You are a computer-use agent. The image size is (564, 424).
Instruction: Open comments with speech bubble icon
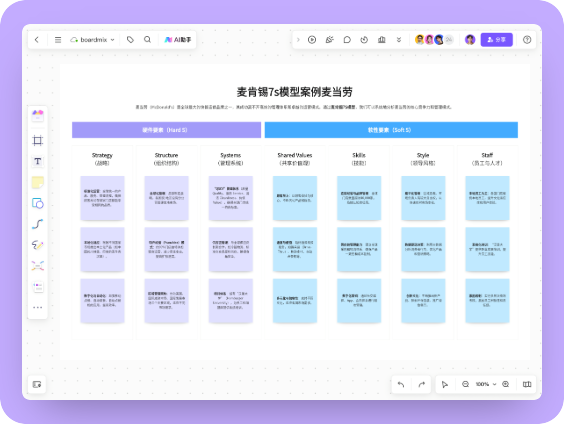(347, 40)
